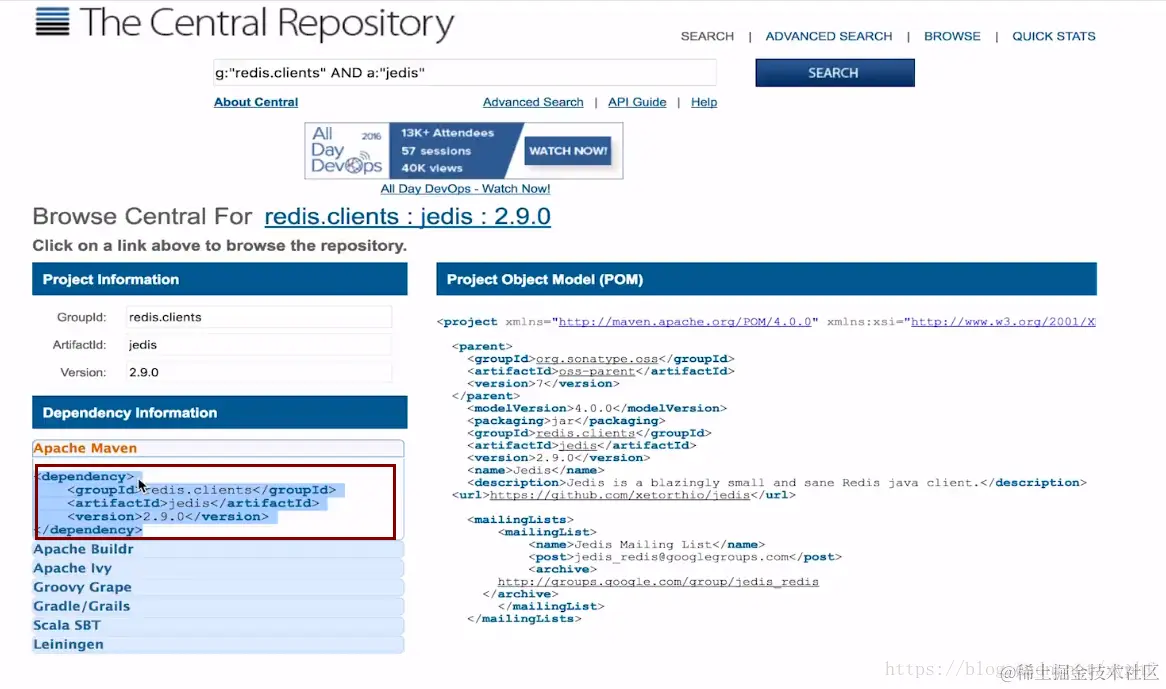The width and height of the screenshot is (1166, 689).
Task: Open the ADVANCED SEARCH navigation item
Action: 828,36
